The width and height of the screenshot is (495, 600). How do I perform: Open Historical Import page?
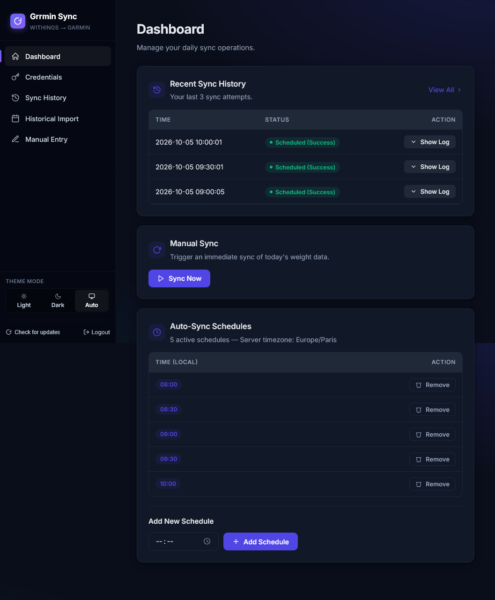click(x=58, y=119)
